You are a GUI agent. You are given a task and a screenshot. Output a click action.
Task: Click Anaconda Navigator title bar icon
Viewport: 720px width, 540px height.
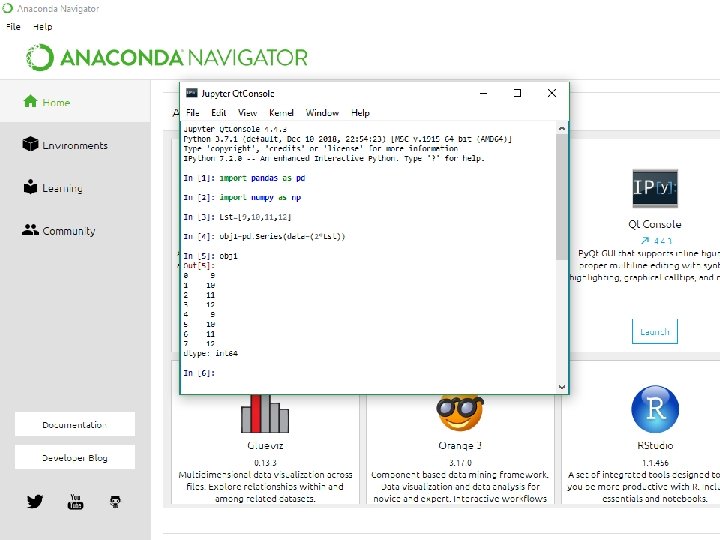8,8
